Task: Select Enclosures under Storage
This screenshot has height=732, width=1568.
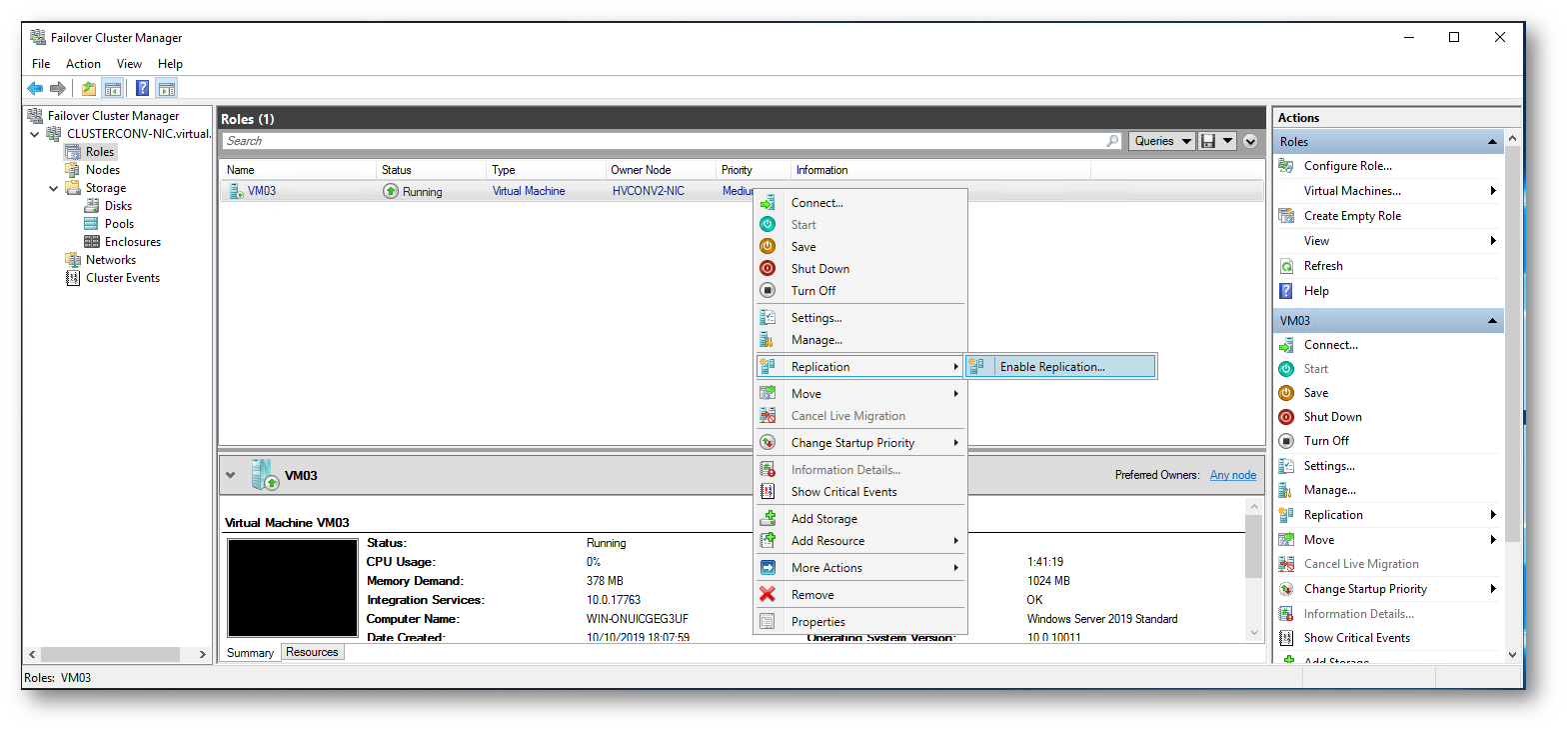Action: pos(133,242)
